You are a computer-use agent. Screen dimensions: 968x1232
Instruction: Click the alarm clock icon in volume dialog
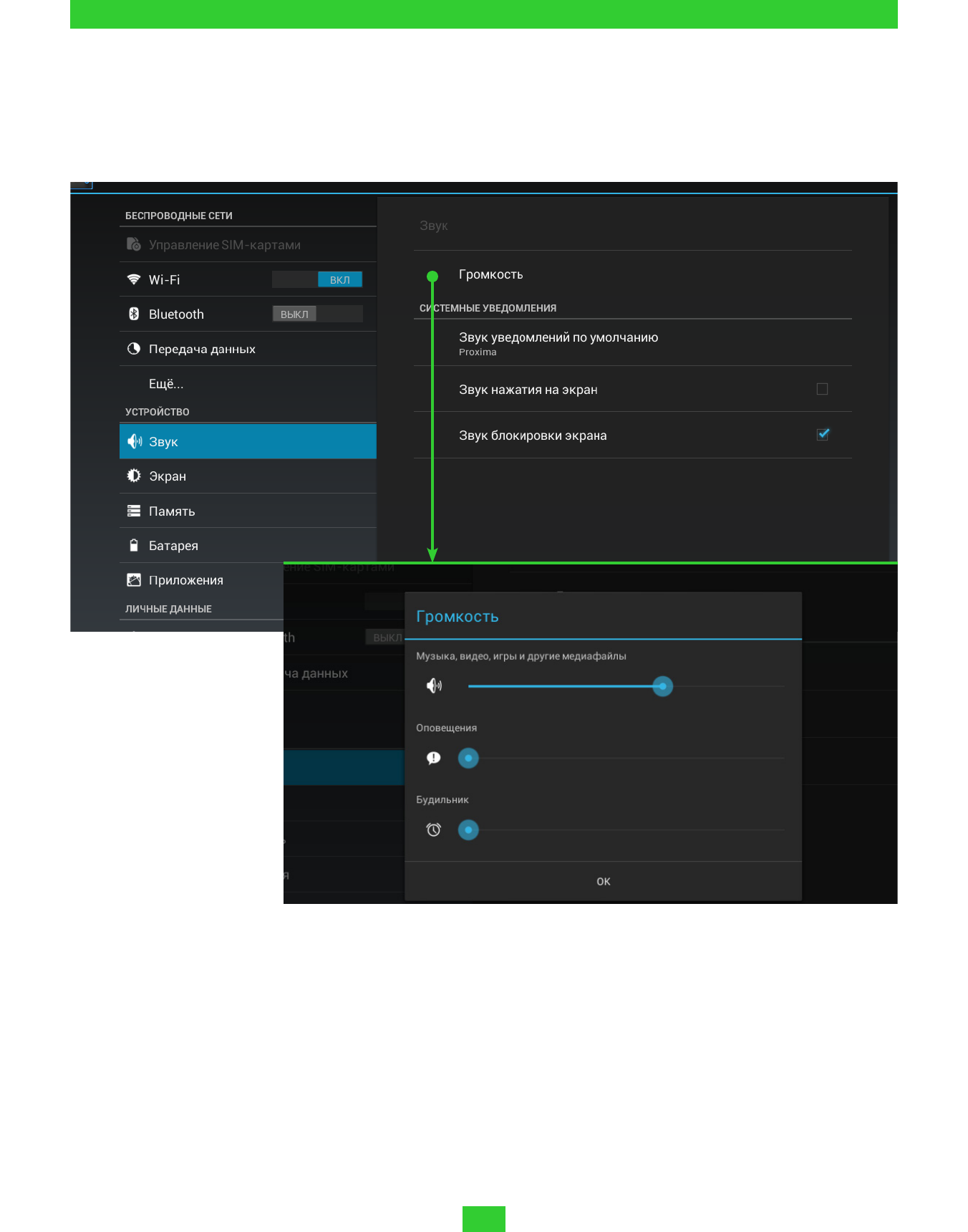(x=433, y=829)
